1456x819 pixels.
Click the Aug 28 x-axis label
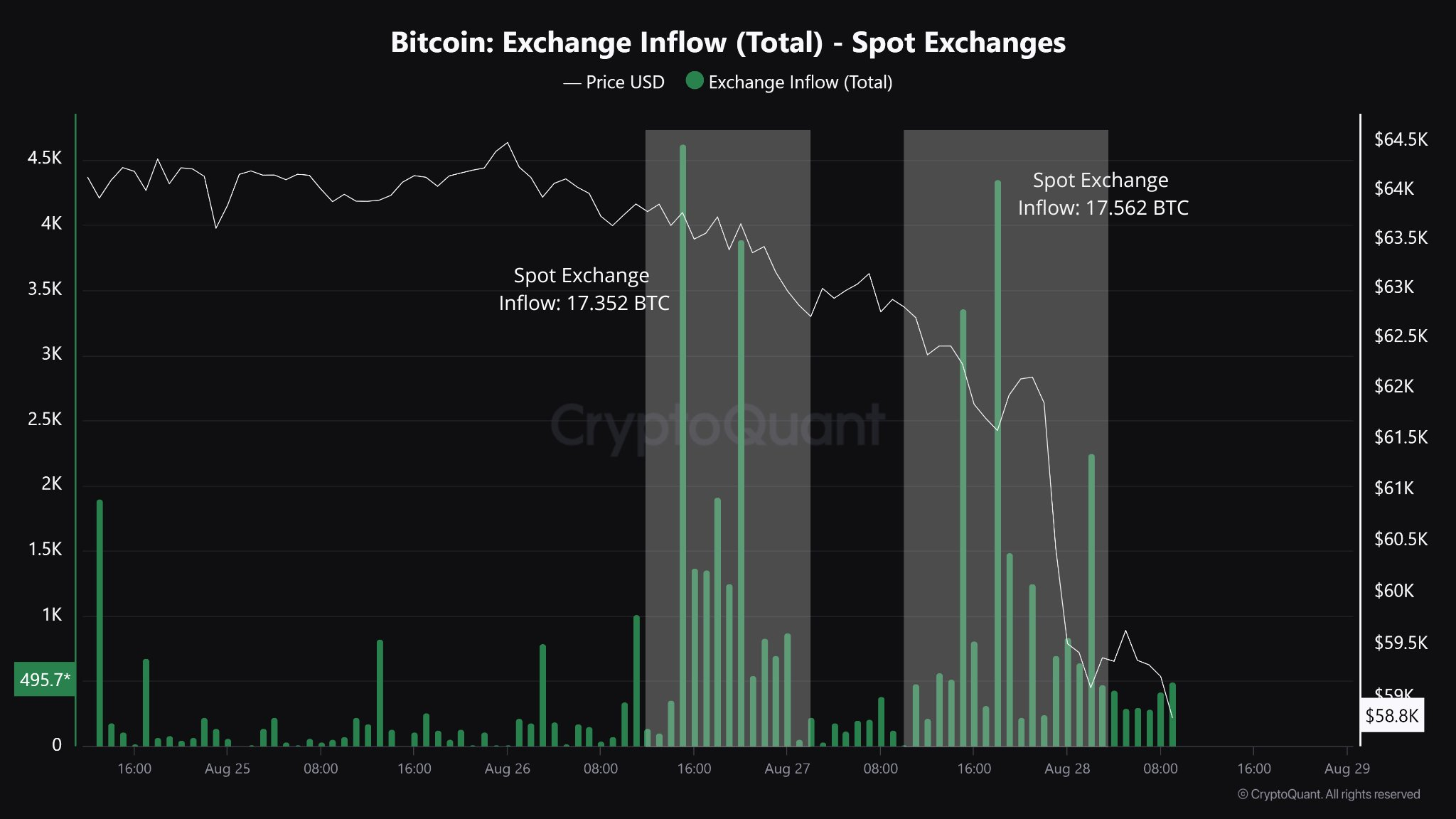[1067, 769]
